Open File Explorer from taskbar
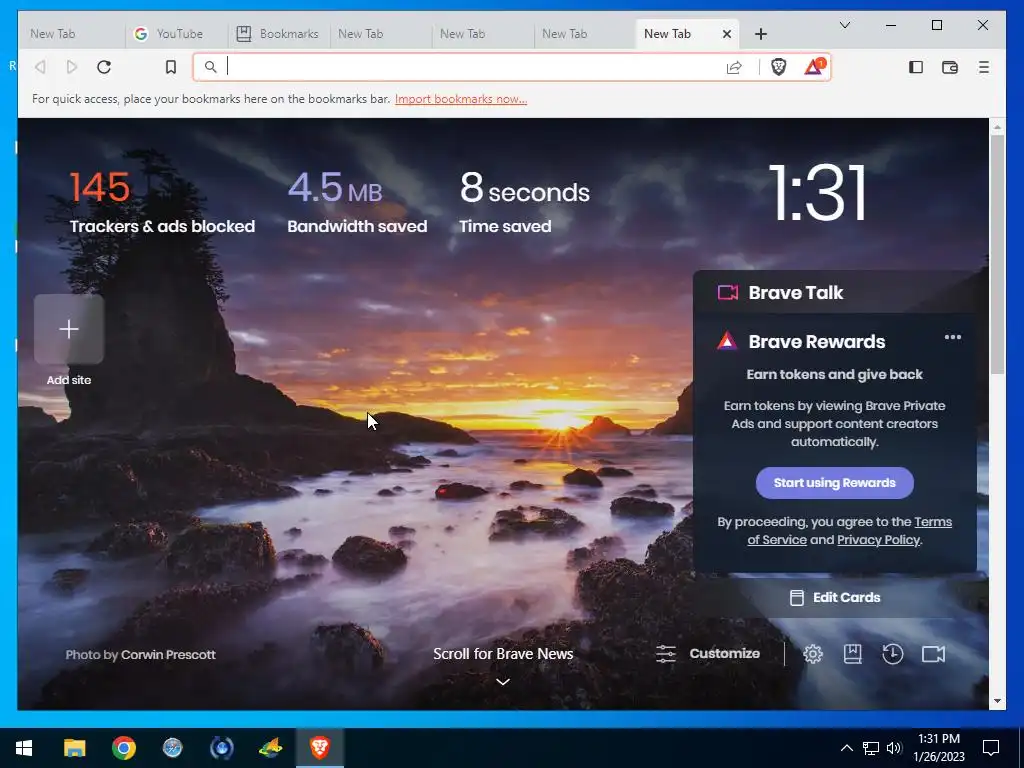 74,748
